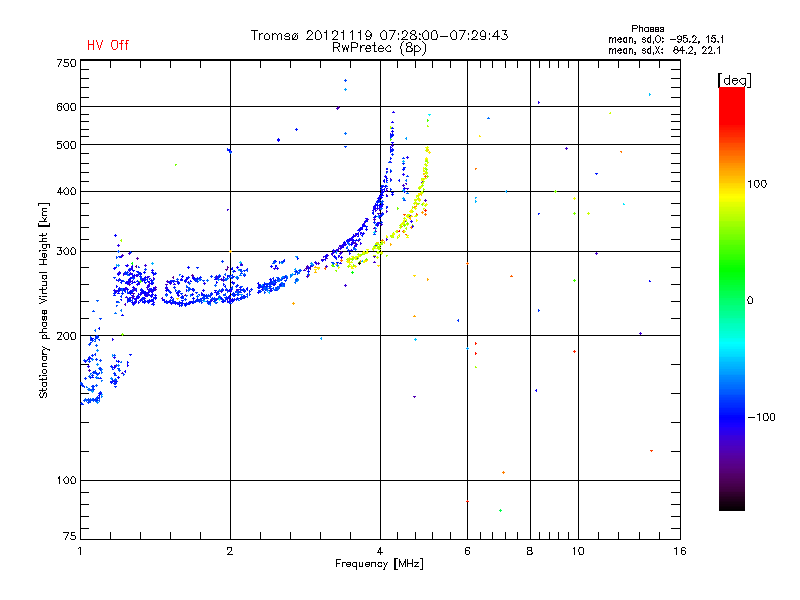Click the 'Frequency [MHz]' x-axis label
This screenshot has height=600, width=800.
[379, 564]
